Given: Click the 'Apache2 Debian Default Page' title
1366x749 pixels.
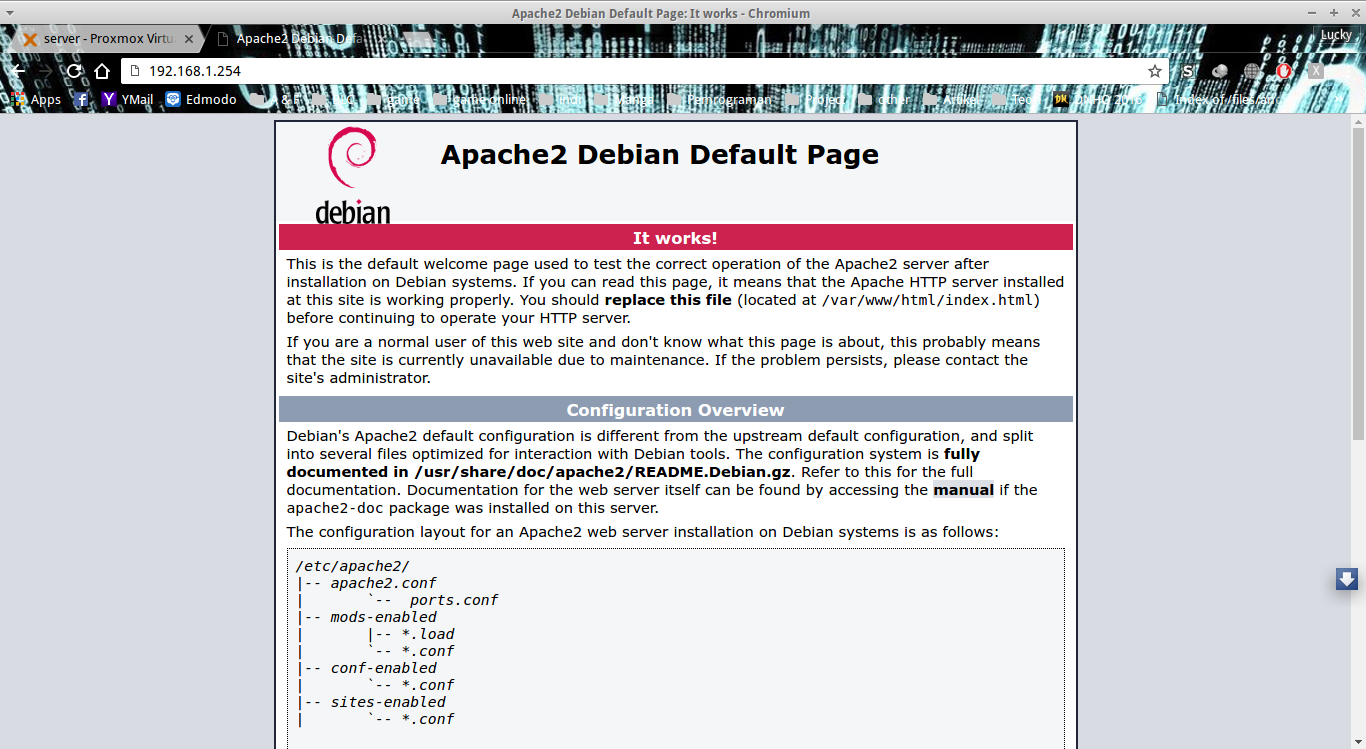Looking at the screenshot, I should click(x=660, y=155).
